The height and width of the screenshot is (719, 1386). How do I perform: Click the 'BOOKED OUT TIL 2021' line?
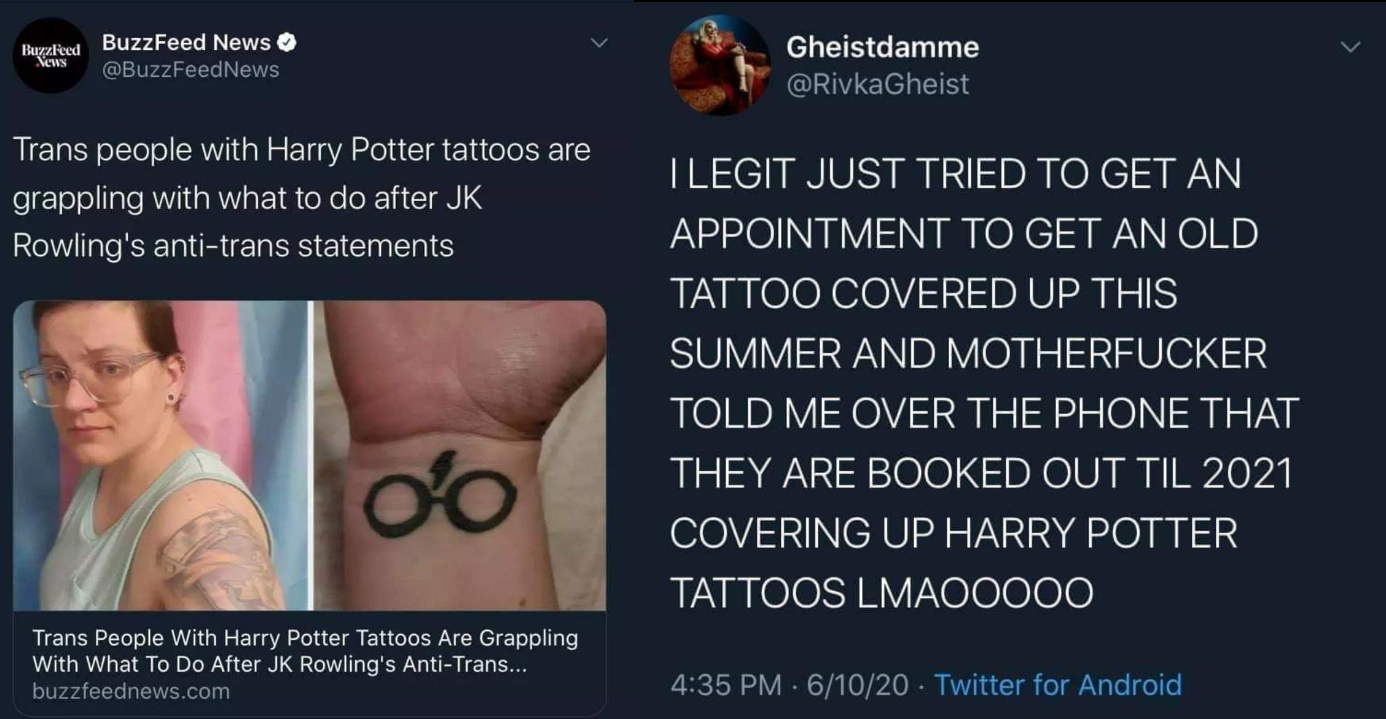click(980, 474)
